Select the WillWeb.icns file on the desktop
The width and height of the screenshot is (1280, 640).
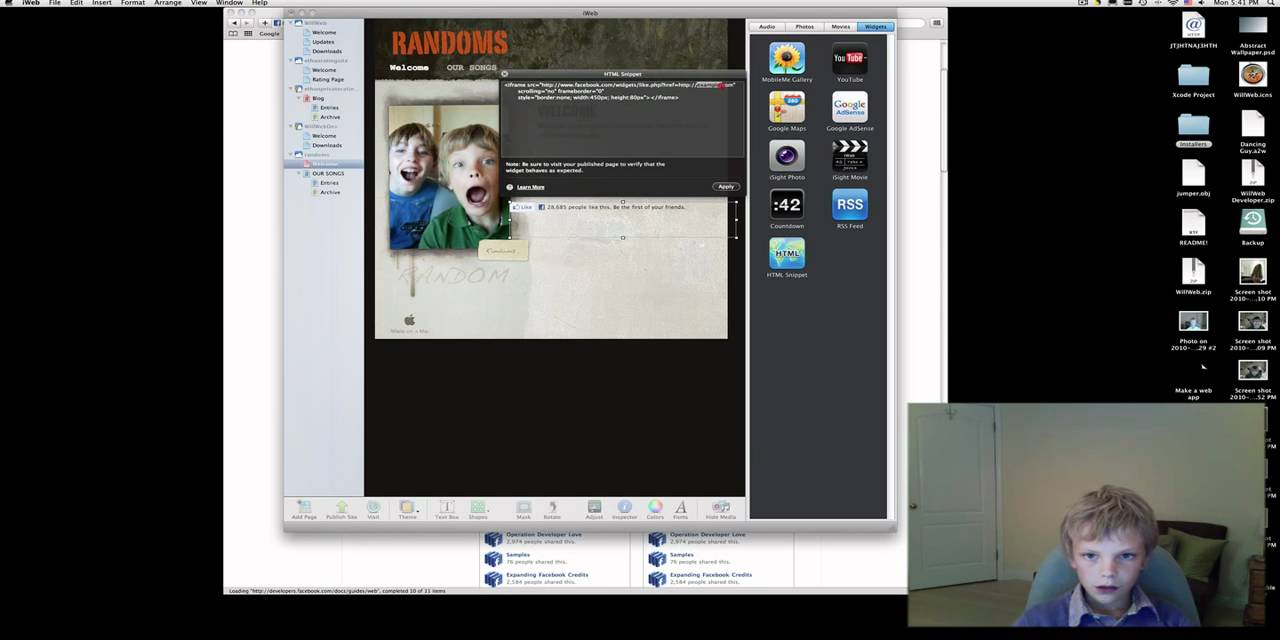click(1253, 80)
